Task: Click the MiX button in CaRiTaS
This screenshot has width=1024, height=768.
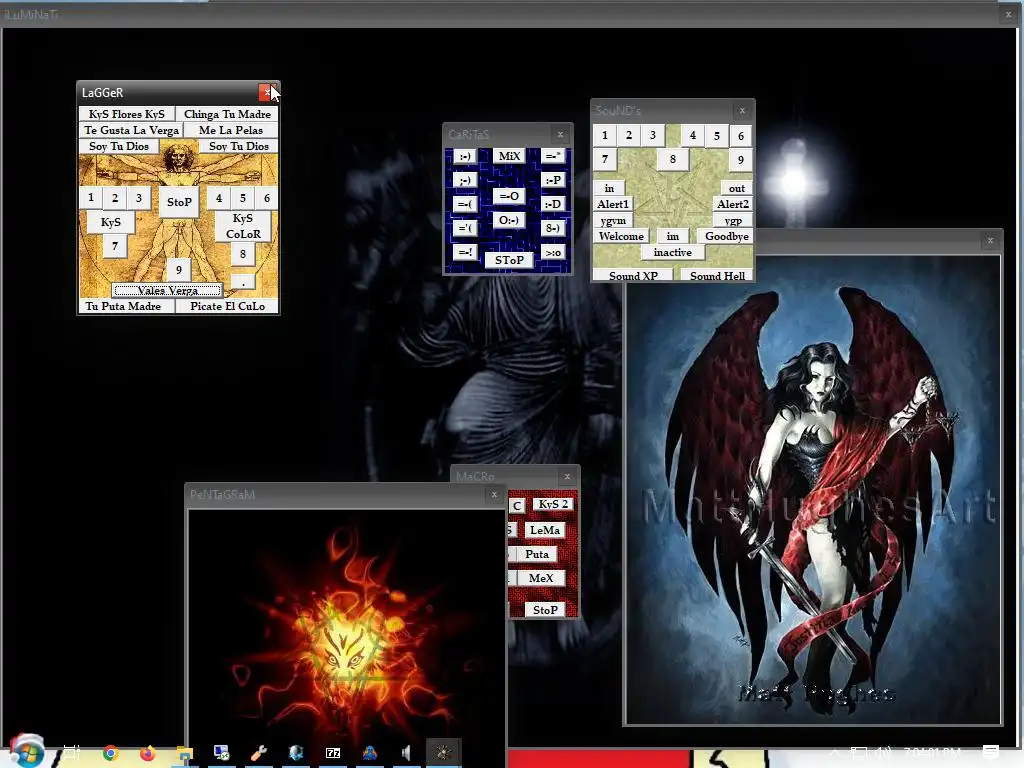Action: 509,156
